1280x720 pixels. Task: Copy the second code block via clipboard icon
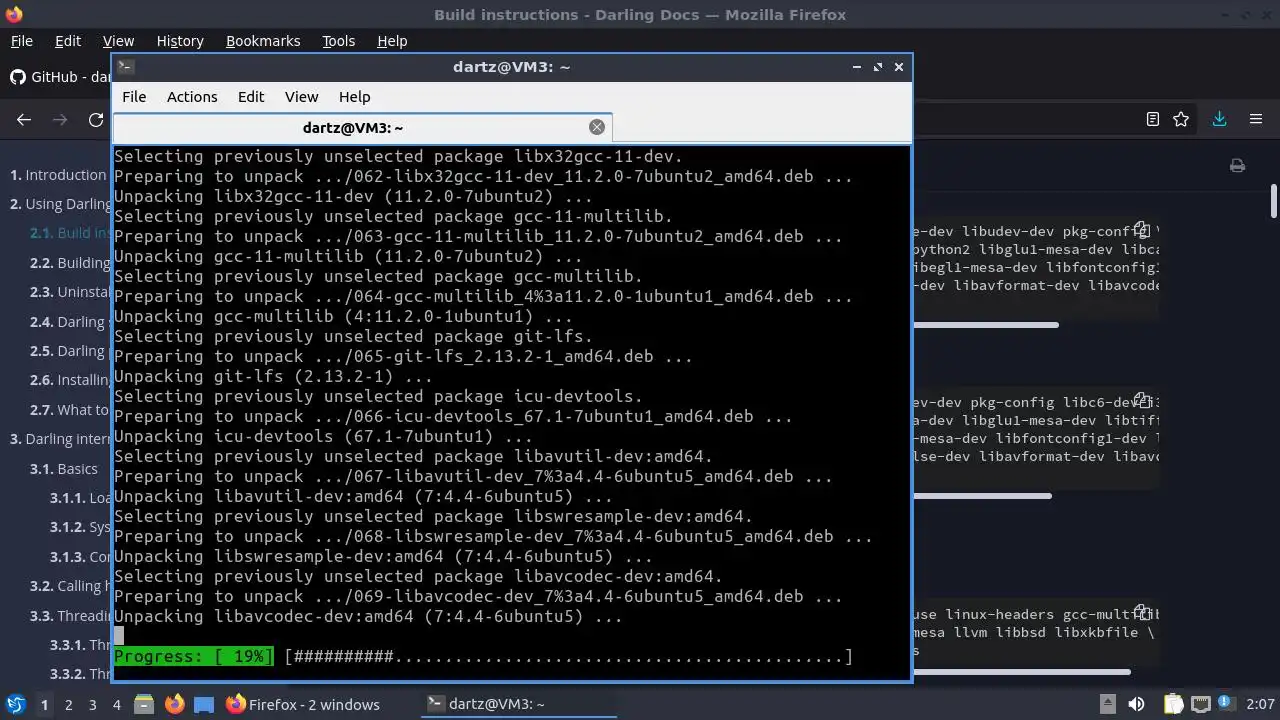click(x=1142, y=402)
